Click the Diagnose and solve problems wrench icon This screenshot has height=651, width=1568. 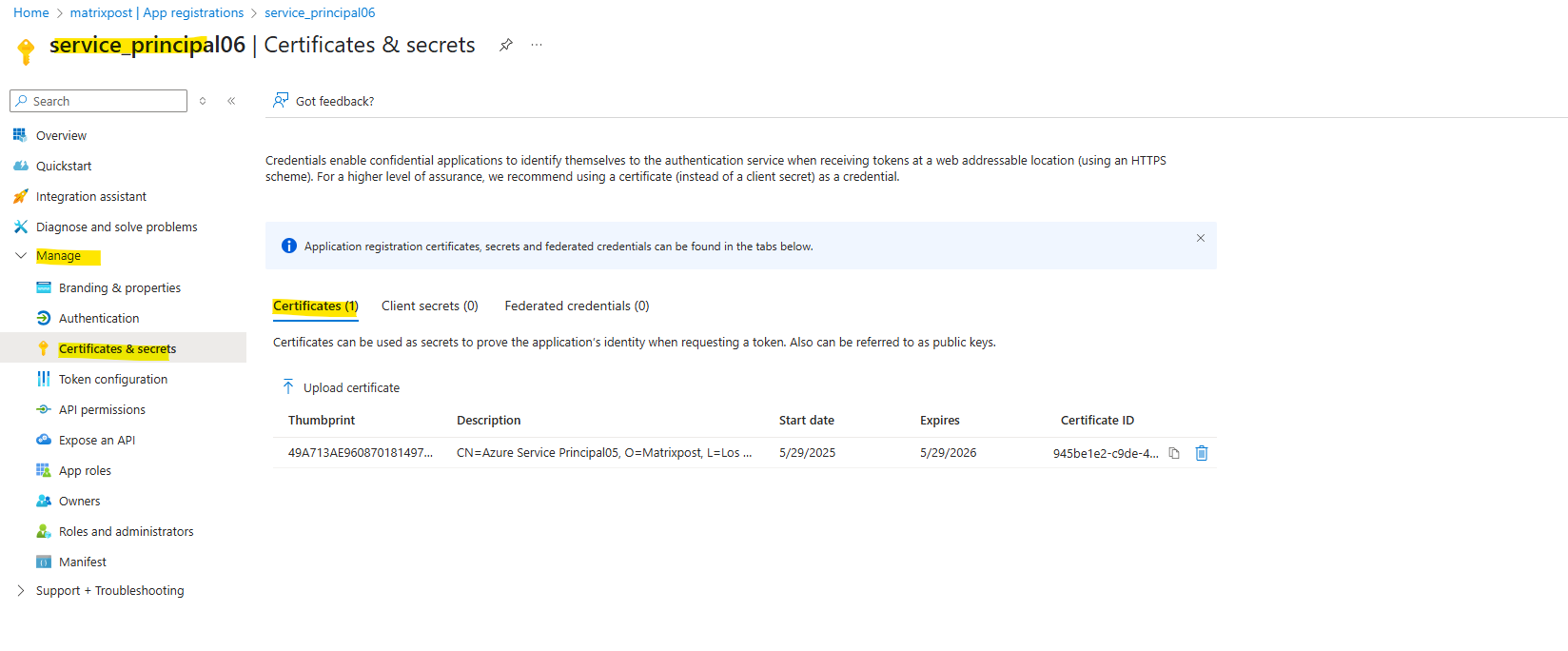click(x=20, y=227)
